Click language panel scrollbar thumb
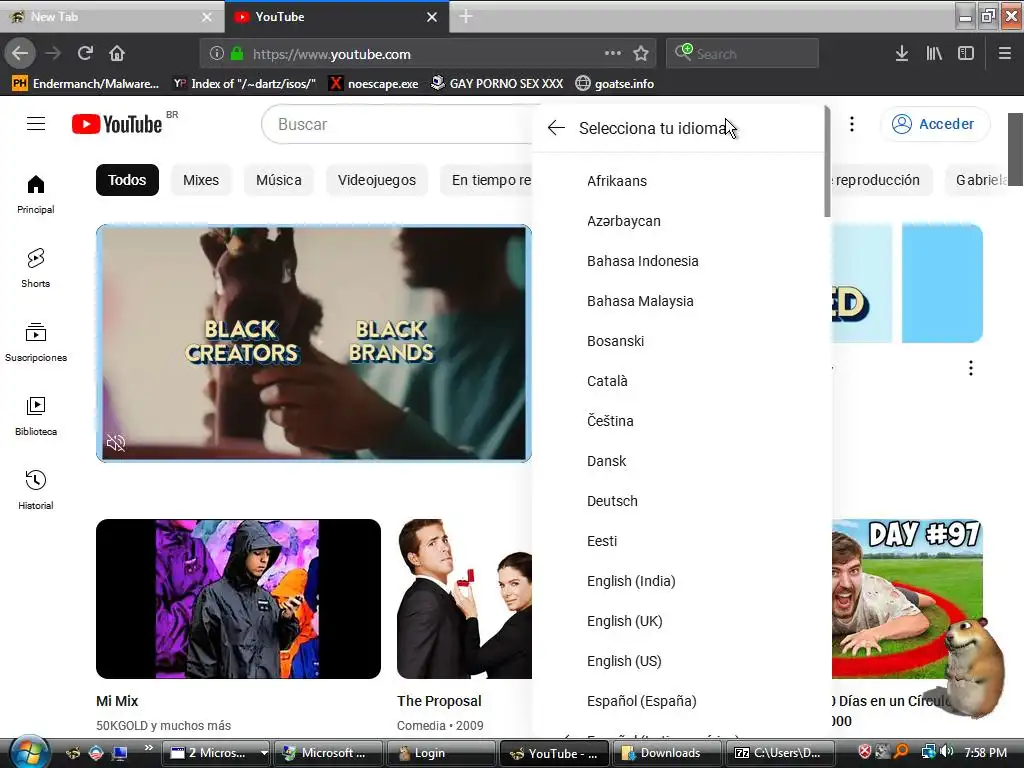1024x768 pixels. click(827, 161)
